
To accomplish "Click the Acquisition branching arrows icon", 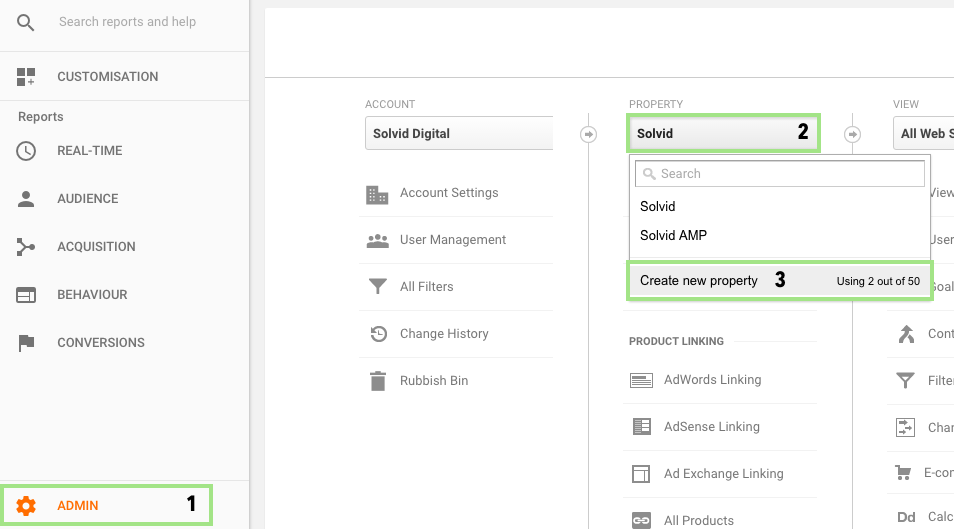I will [26, 247].
